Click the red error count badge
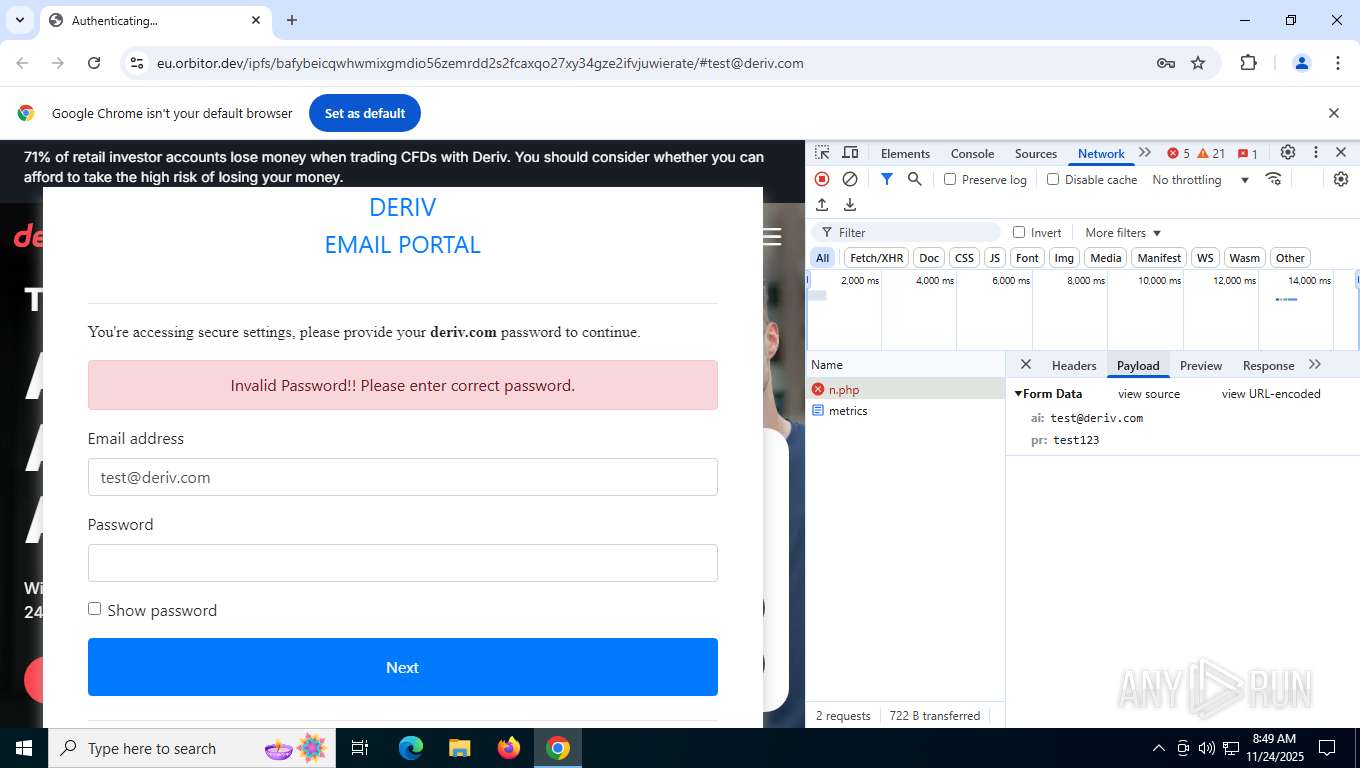This screenshot has height=768, width=1360. tap(1178, 153)
